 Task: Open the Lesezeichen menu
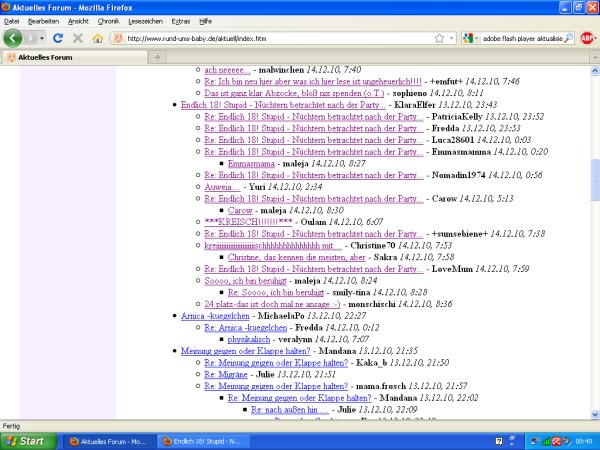(145, 21)
